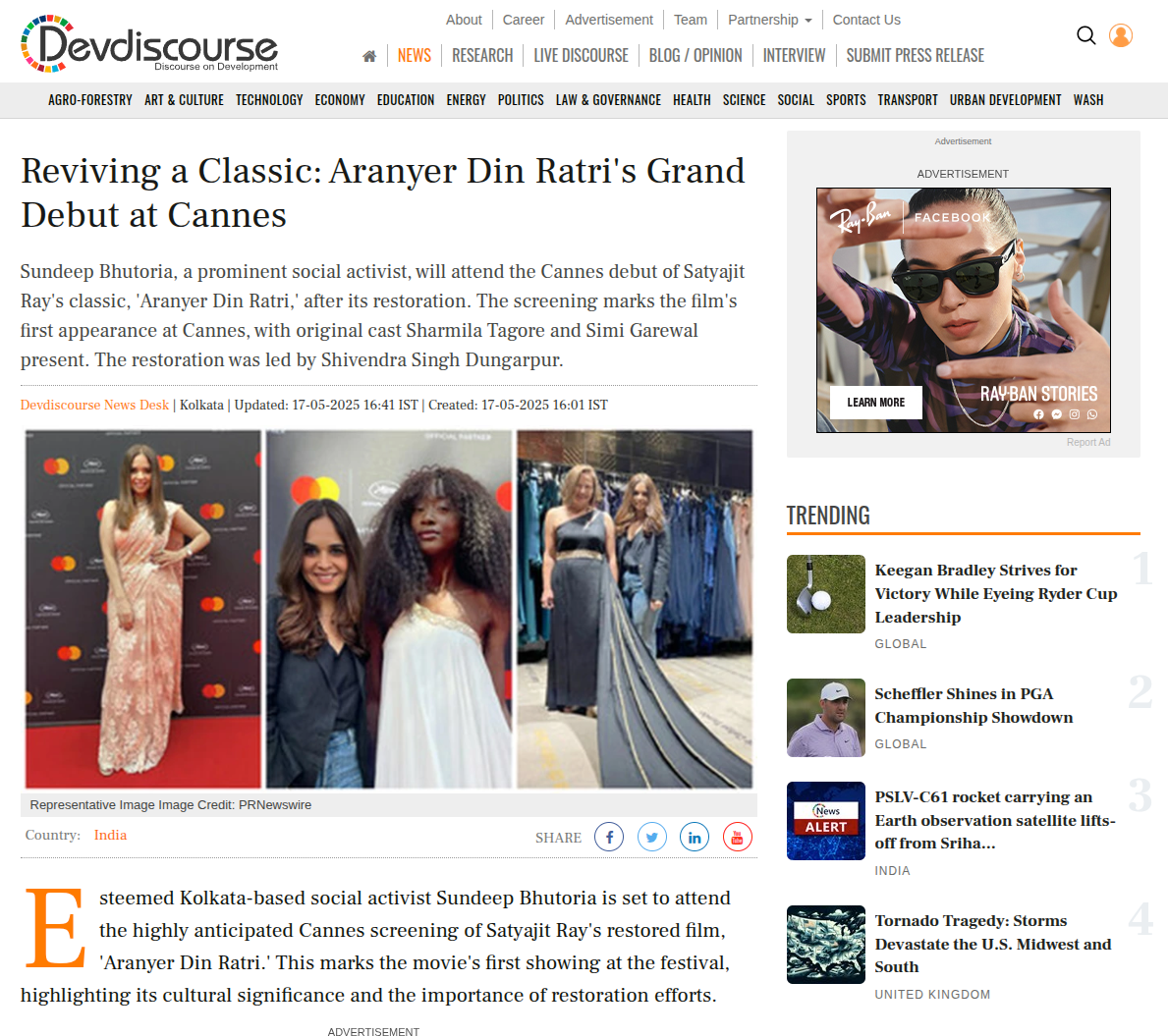The image size is (1168, 1036).
Task: Share article on LinkedIn
Action: pos(695,837)
